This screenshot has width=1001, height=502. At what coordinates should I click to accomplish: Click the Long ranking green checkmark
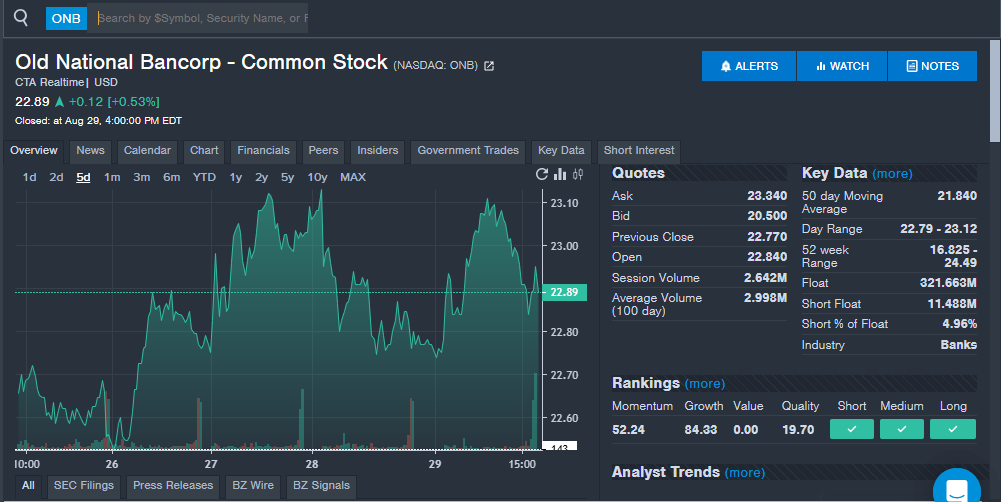coord(952,429)
